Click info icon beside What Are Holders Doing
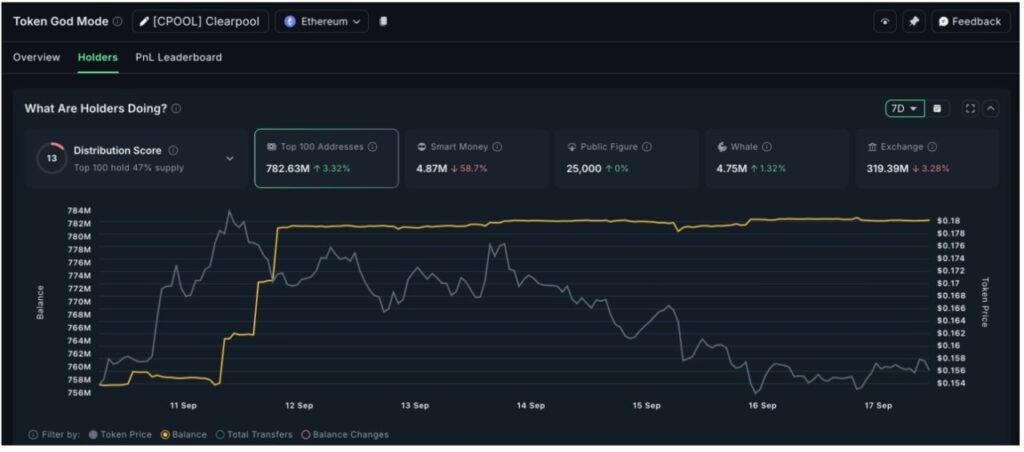This screenshot has height=452, width=1024. [176, 108]
